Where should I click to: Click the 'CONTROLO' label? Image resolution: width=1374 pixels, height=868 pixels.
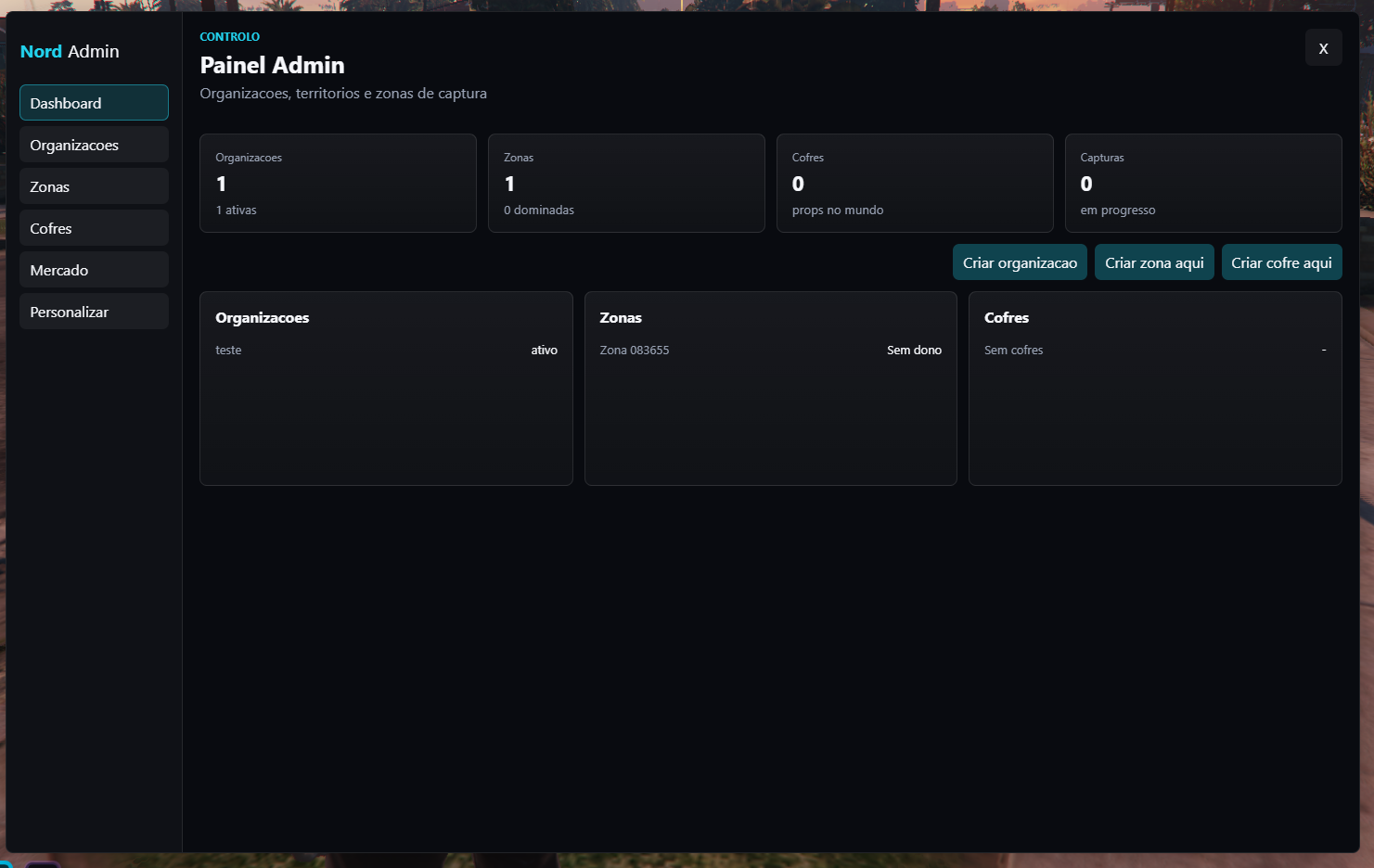[x=229, y=37]
